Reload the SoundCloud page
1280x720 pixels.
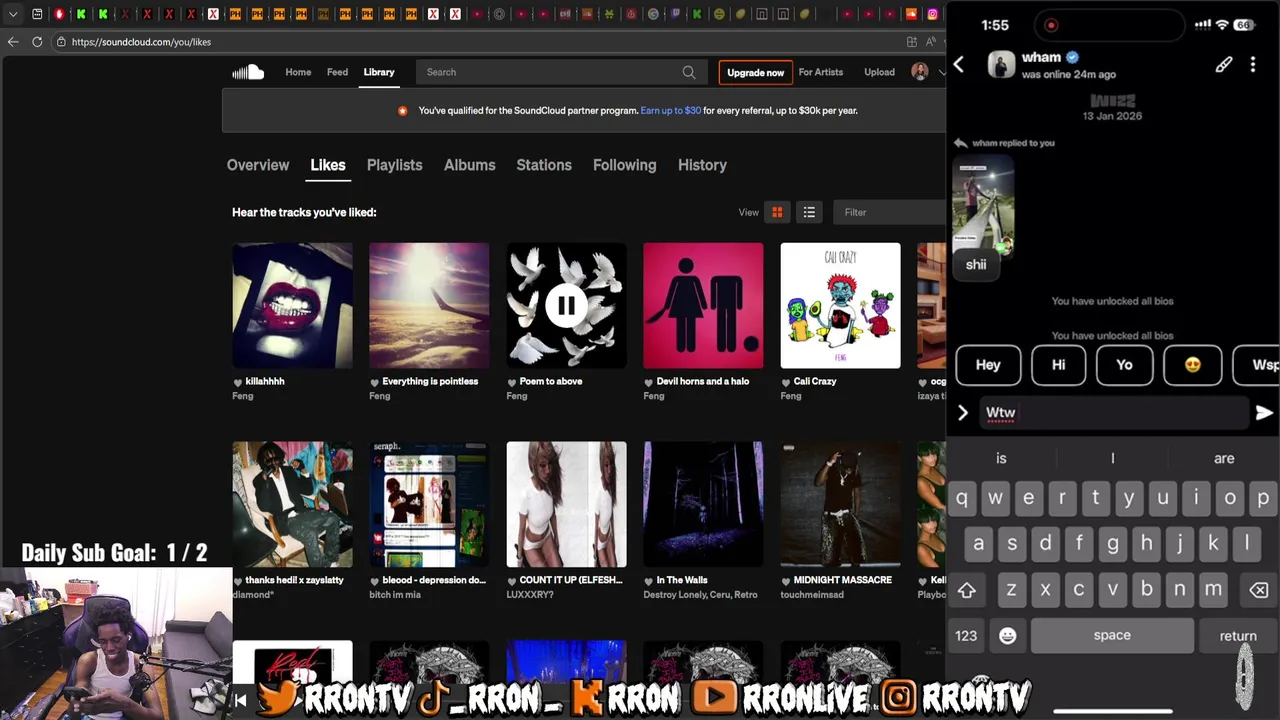click(x=37, y=42)
